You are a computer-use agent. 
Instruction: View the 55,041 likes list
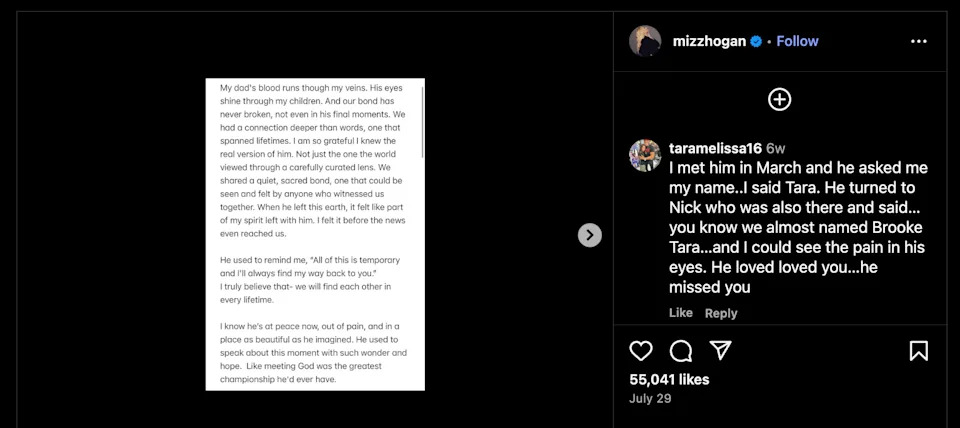coord(669,380)
